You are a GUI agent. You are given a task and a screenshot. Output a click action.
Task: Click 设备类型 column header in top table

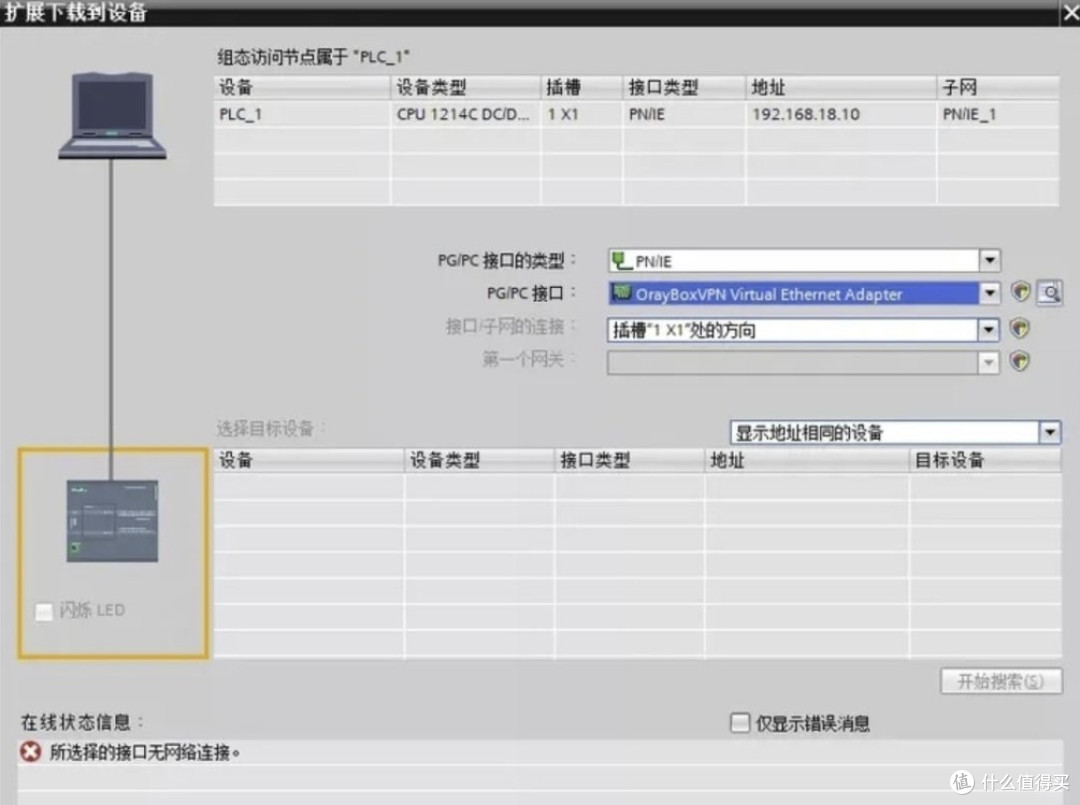coord(466,87)
